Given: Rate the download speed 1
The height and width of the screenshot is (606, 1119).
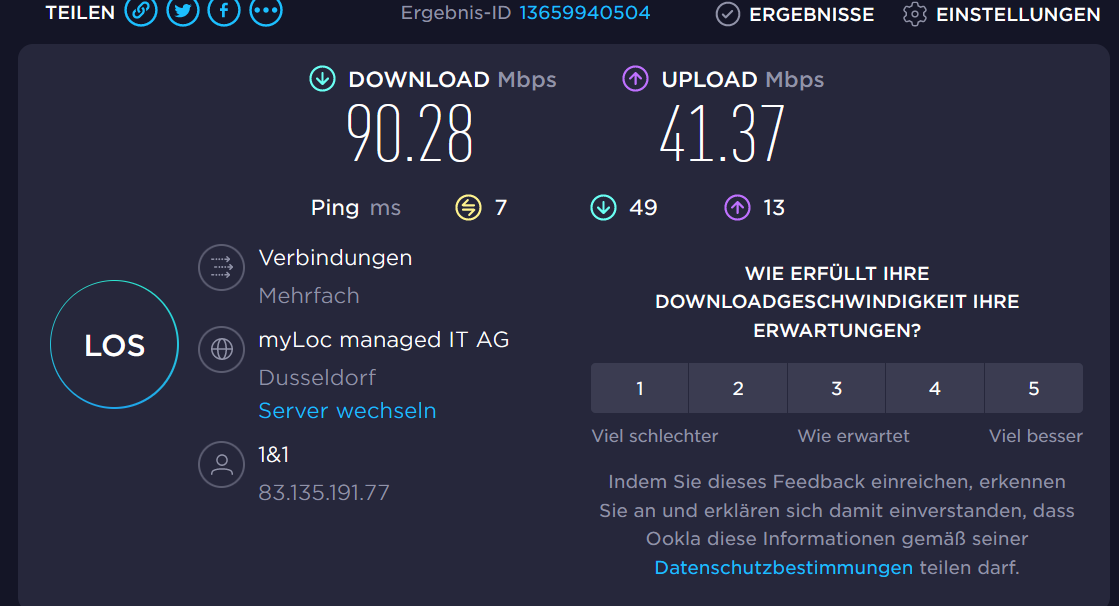Looking at the screenshot, I should 640,388.
